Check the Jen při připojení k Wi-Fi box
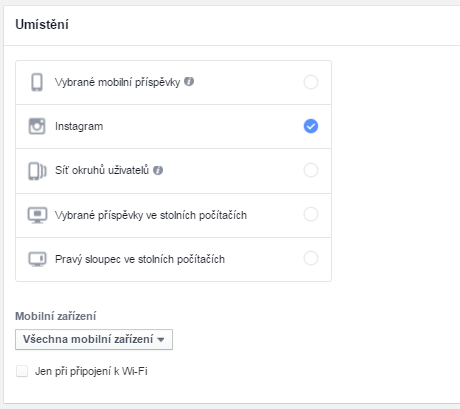The image size is (460, 409). click(22, 371)
